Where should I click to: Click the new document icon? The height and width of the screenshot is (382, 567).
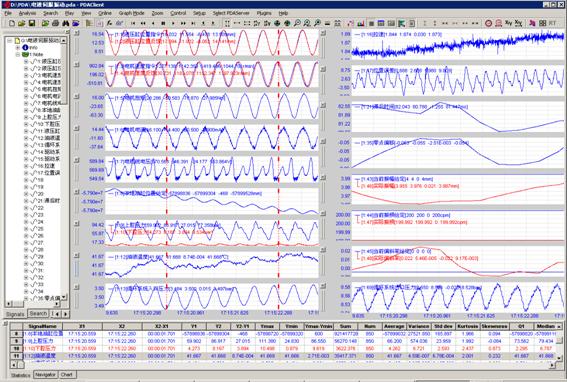click(12, 23)
